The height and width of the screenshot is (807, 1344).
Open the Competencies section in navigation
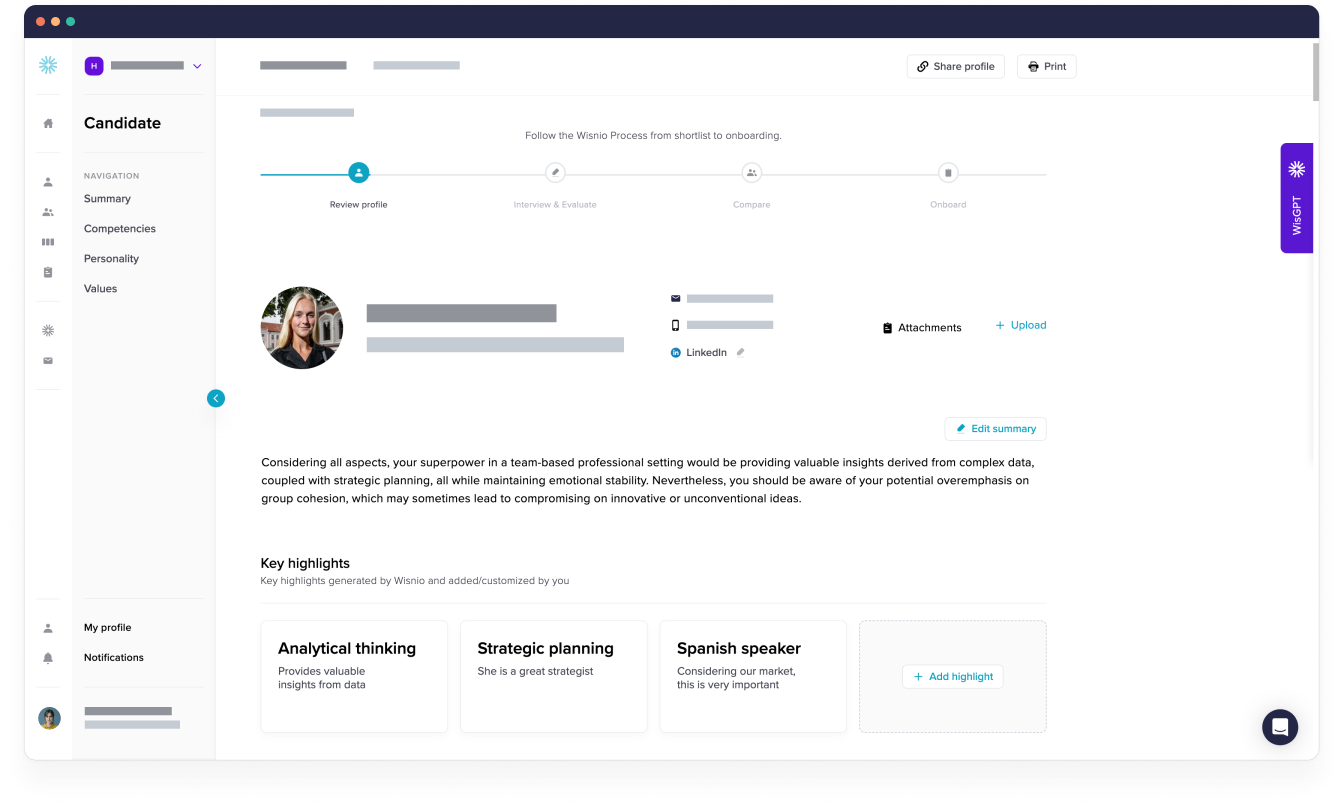tap(119, 228)
